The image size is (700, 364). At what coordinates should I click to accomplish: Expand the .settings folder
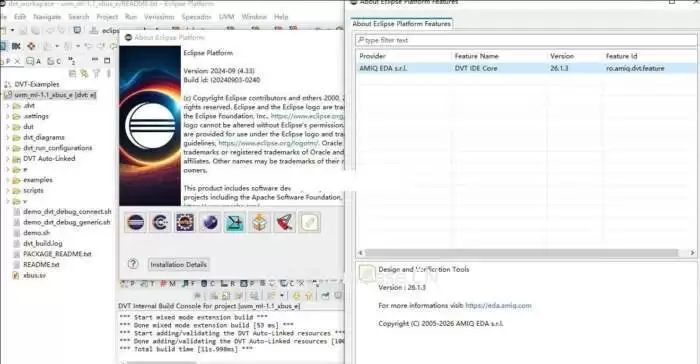click(7, 116)
